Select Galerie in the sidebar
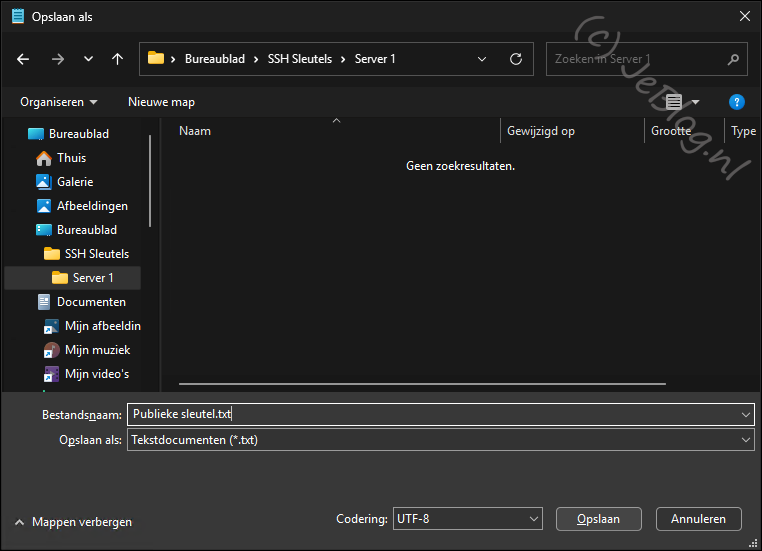Screen dimensions: 762x551 coord(74,182)
